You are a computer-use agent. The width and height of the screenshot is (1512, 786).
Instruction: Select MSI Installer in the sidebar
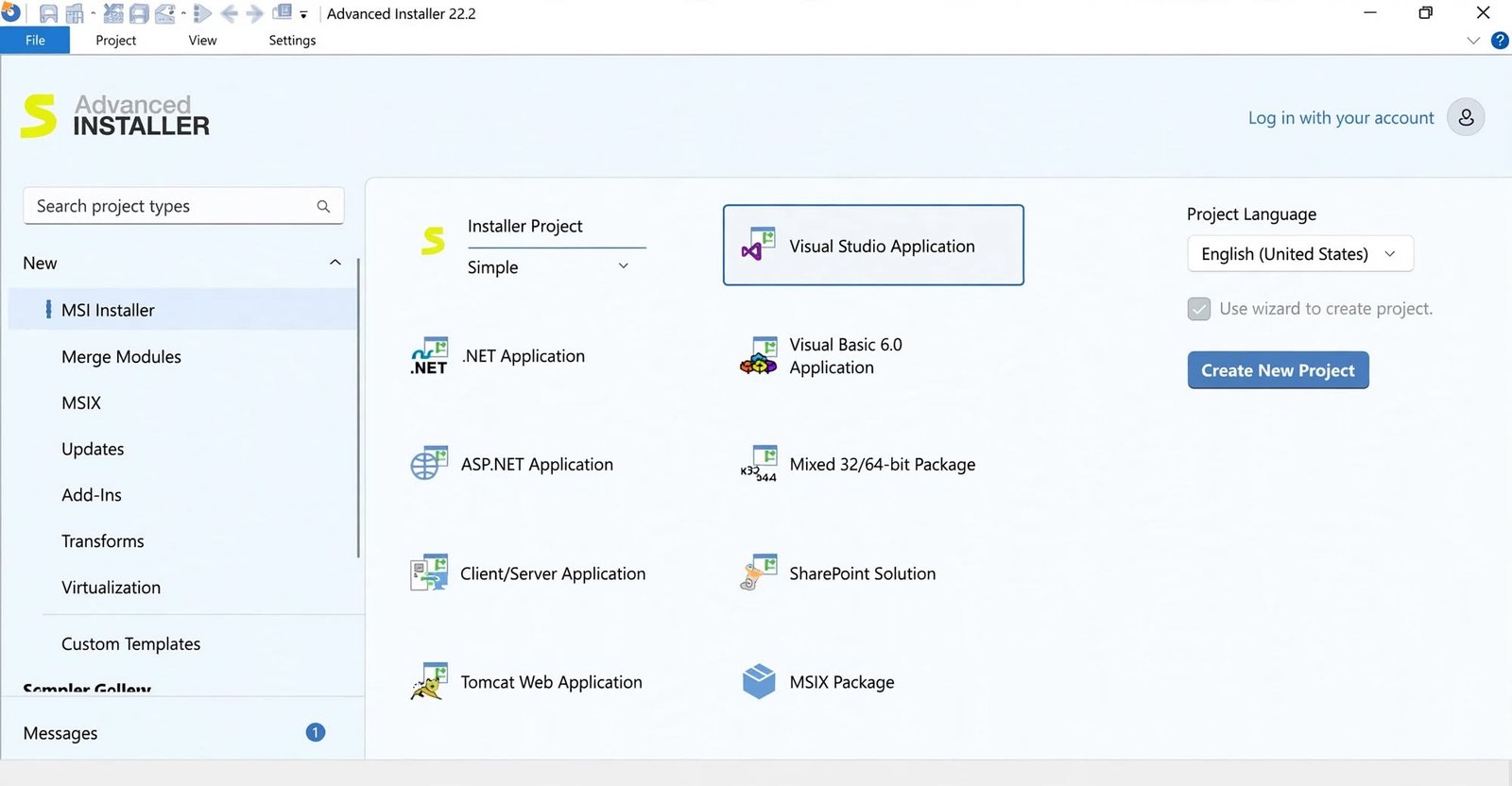point(182,310)
